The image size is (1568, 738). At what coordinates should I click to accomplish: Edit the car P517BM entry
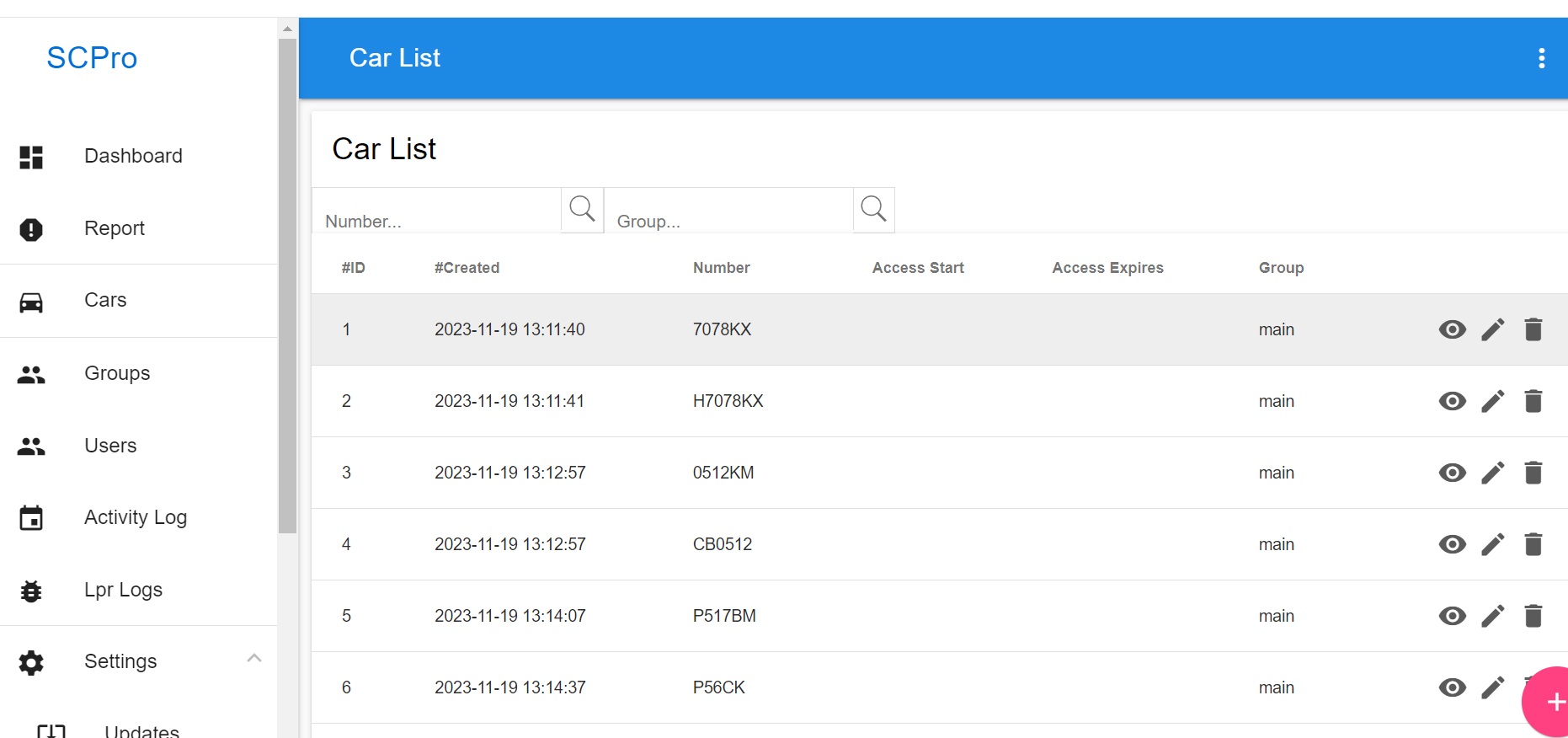1493,616
